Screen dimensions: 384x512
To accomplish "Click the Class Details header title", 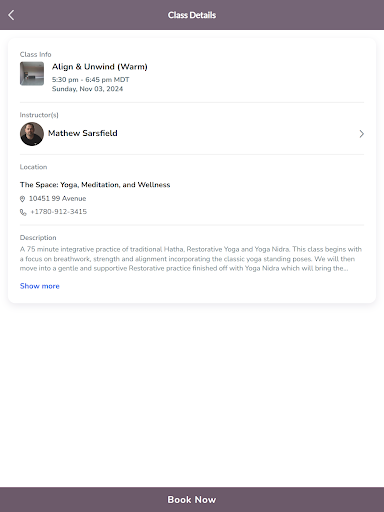I will (x=192, y=15).
